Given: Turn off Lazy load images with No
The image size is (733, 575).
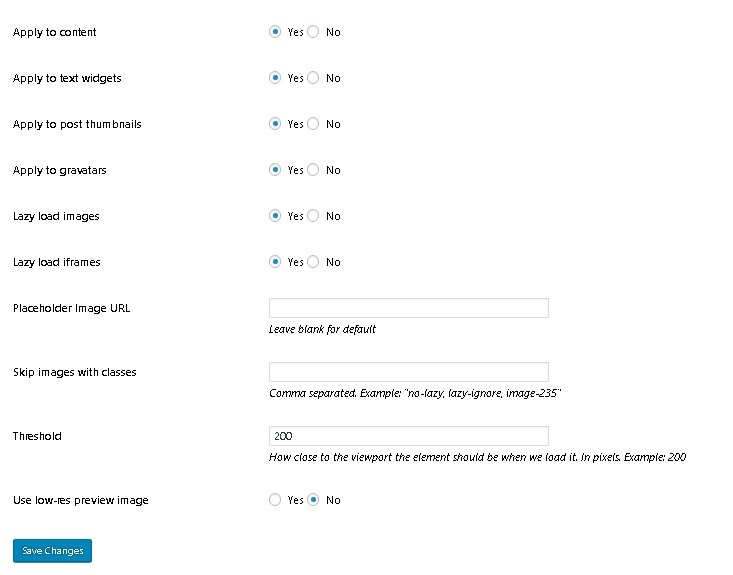Looking at the screenshot, I should pos(313,216).
